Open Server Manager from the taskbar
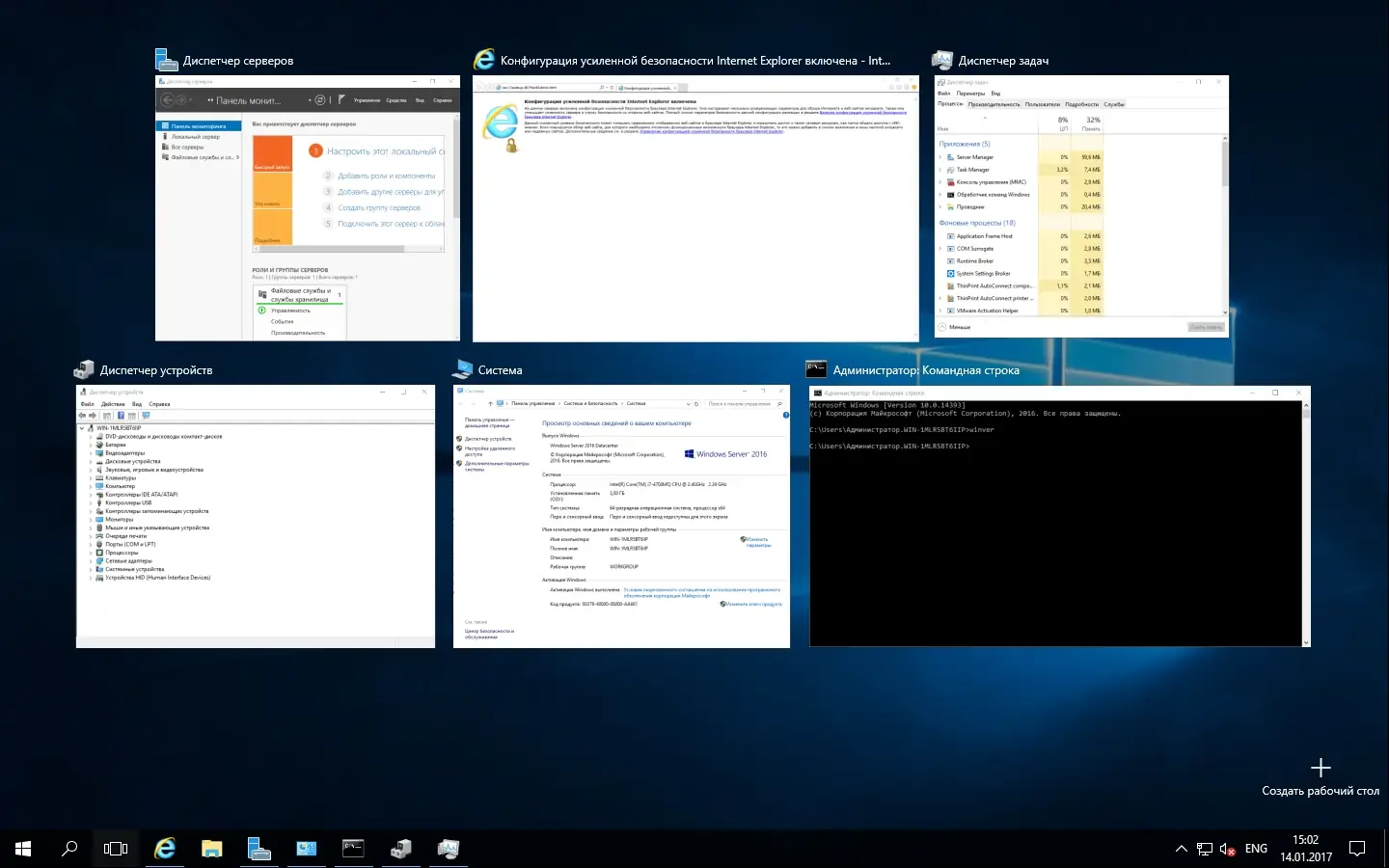Image resolution: width=1389 pixels, height=868 pixels. click(259, 848)
